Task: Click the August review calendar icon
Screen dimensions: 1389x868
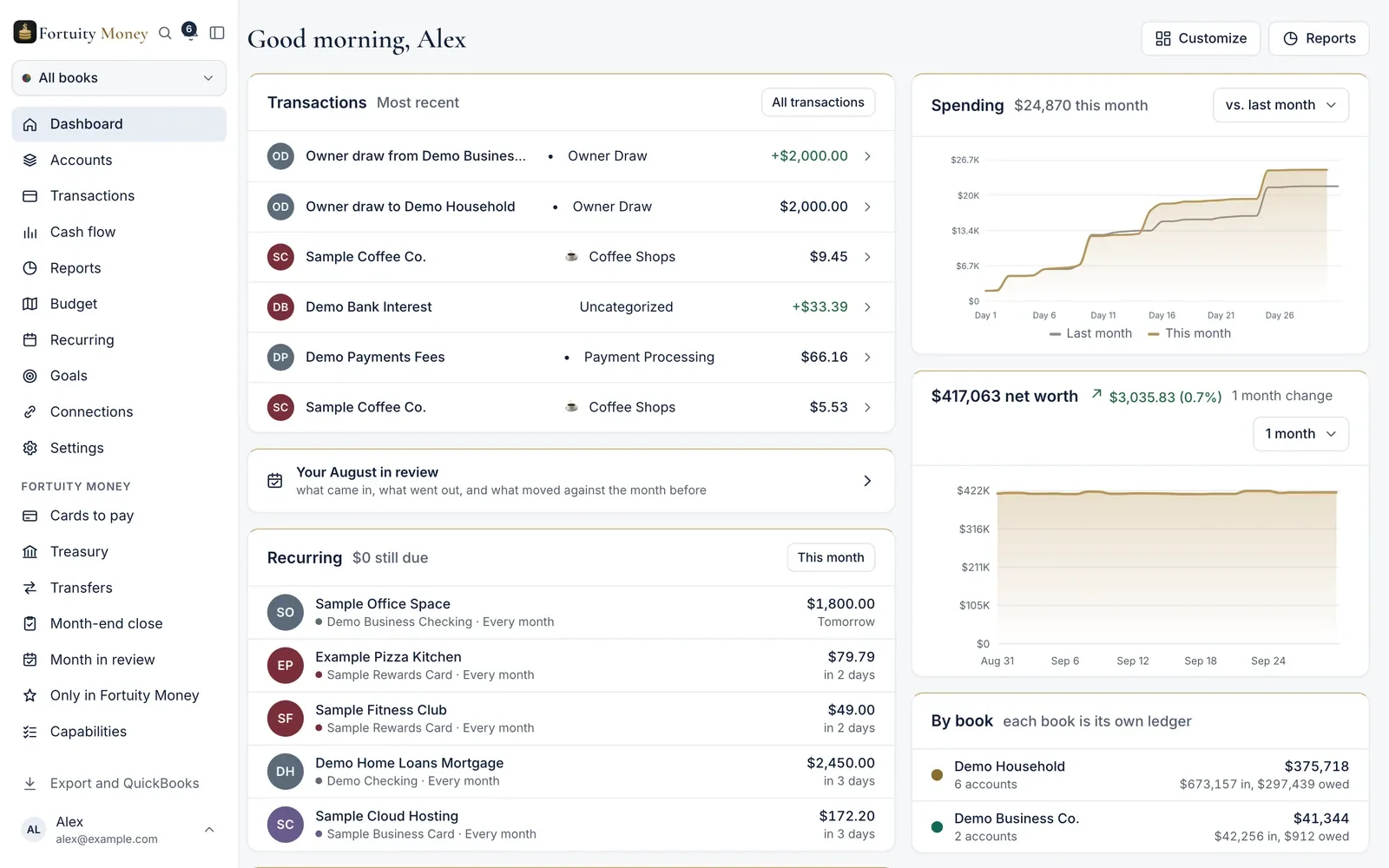Action: click(275, 481)
